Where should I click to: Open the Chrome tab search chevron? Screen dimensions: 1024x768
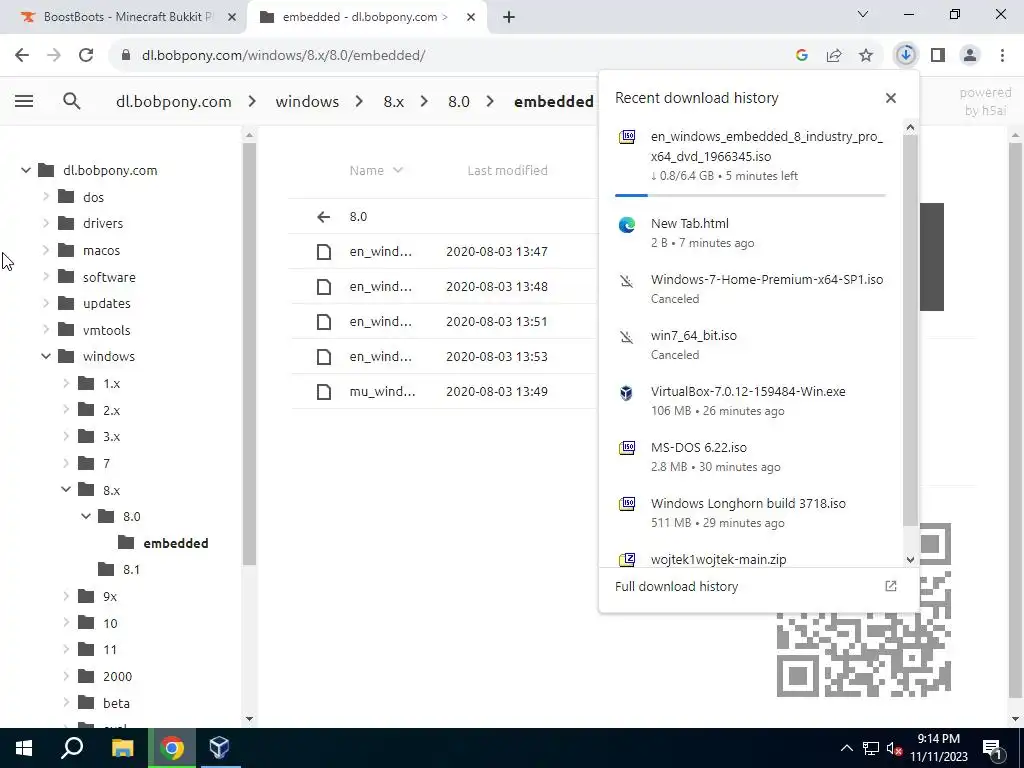click(863, 14)
